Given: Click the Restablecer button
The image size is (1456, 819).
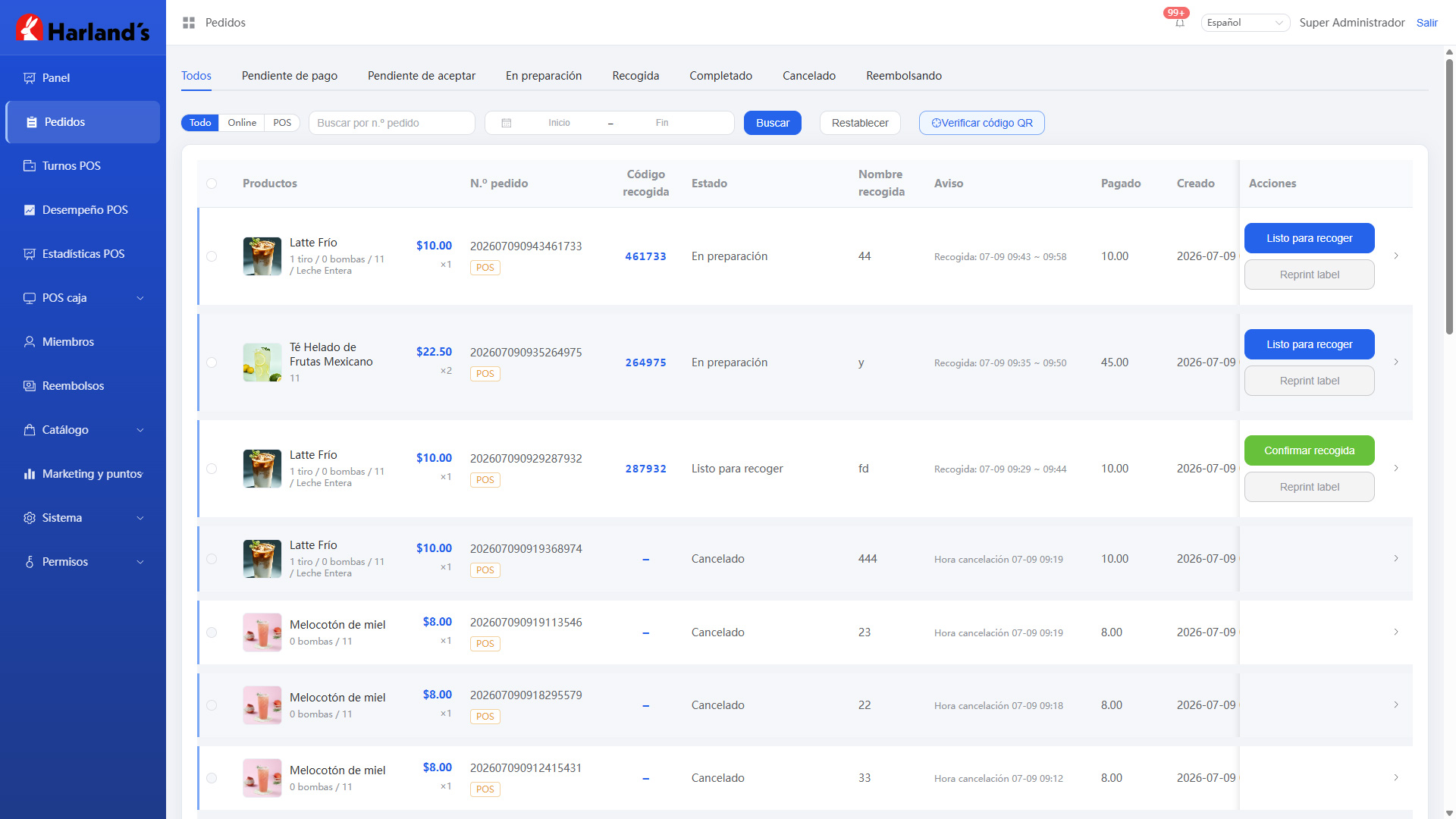Looking at the screenshot, I should [860, 123].
